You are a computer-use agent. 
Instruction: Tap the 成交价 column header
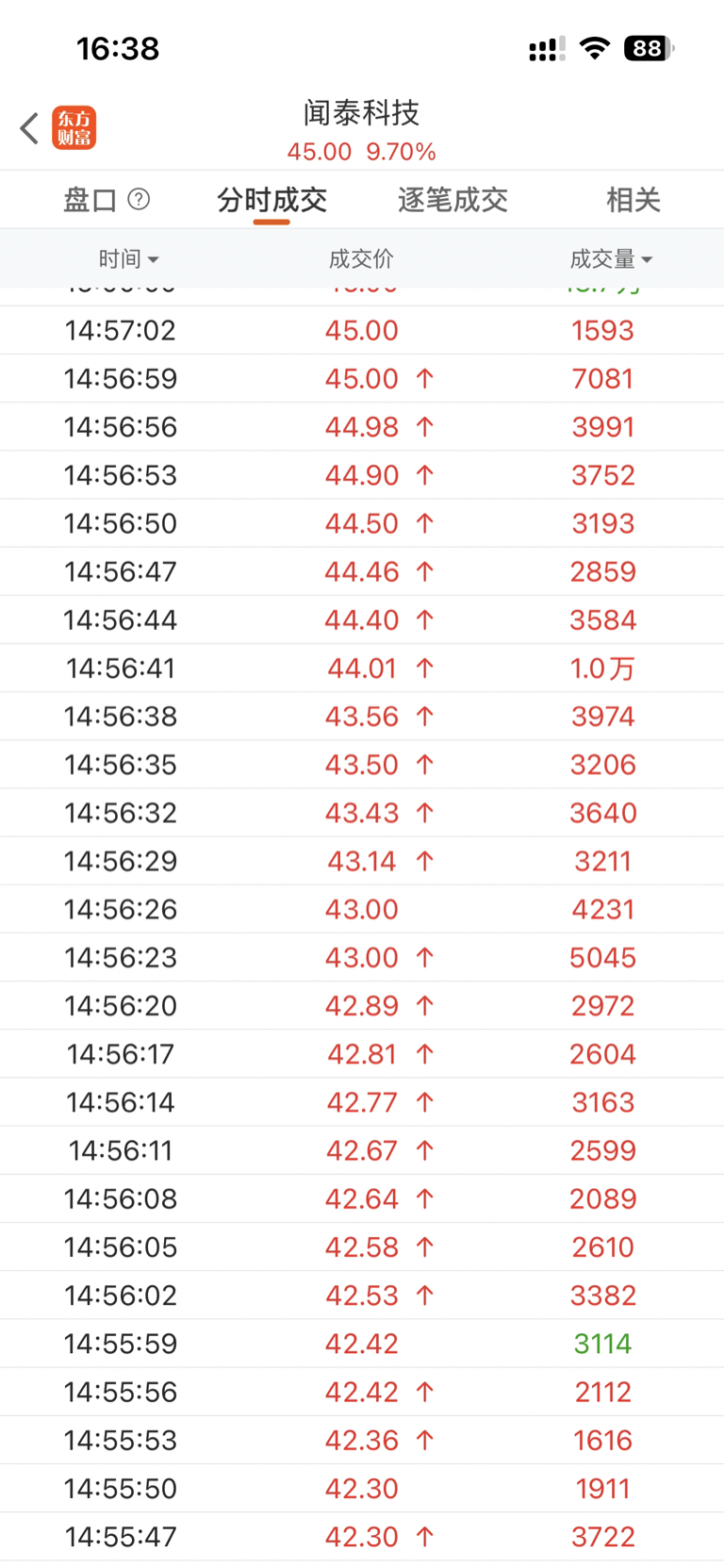click(x=361, y=258)
